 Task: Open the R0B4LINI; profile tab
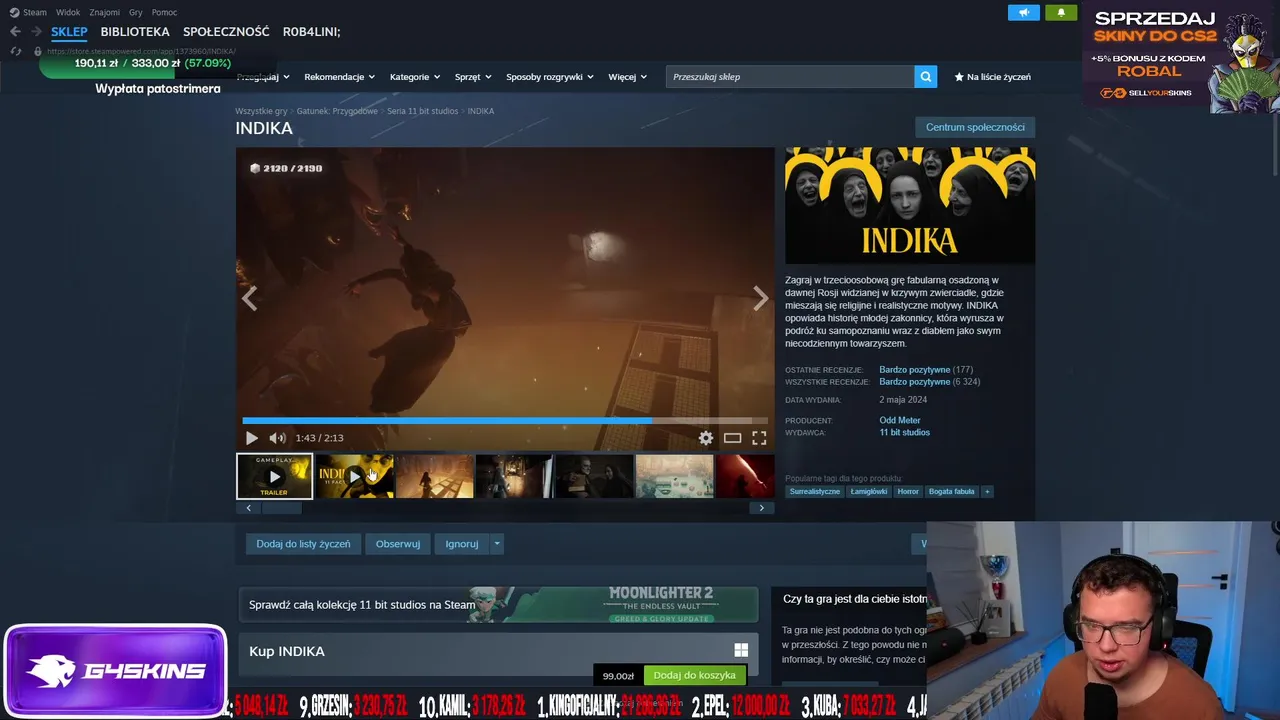311,32
